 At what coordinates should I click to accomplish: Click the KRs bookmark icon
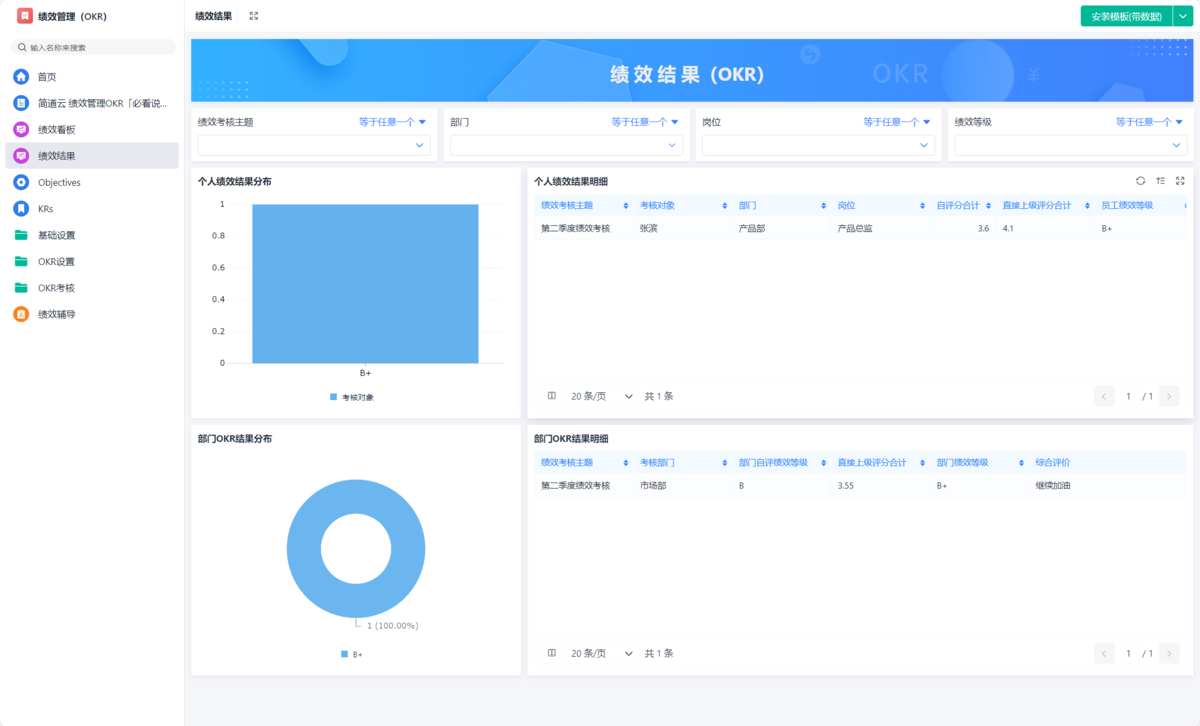21,209
